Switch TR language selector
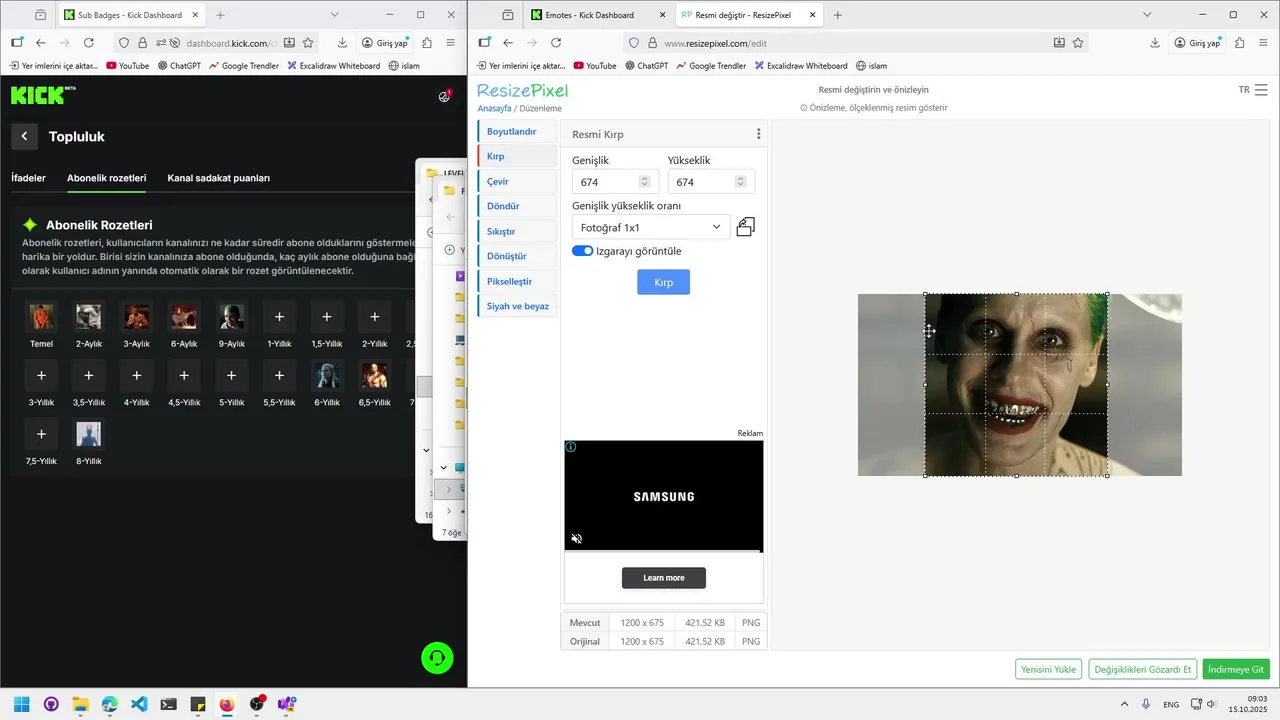The image size is (1280, 720). [x=1244, y=90]
